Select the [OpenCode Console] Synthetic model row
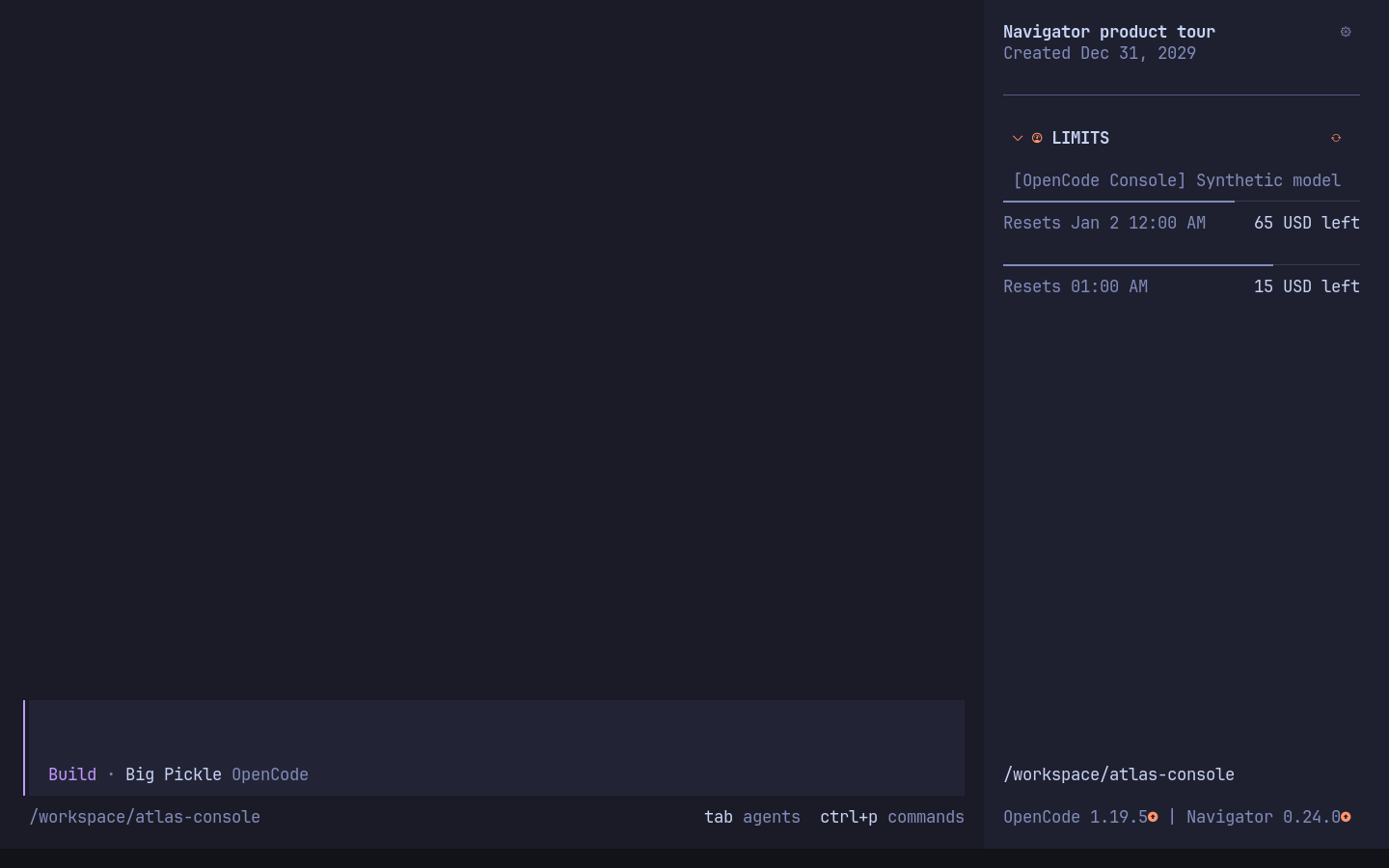The width and height of the screenshot is (1389, 868). pyautogui.click(x=1177, y=180)
